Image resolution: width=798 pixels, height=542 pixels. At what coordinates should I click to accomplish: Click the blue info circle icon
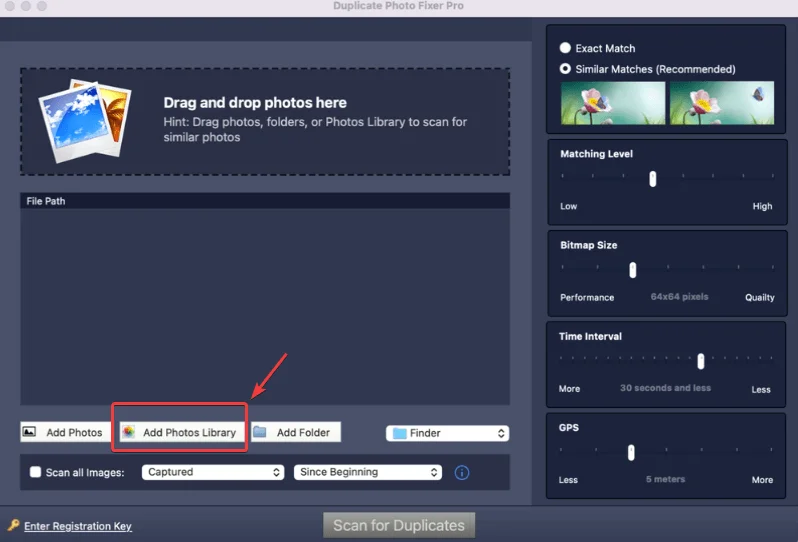pyautogui.click(x=462, y=472)
